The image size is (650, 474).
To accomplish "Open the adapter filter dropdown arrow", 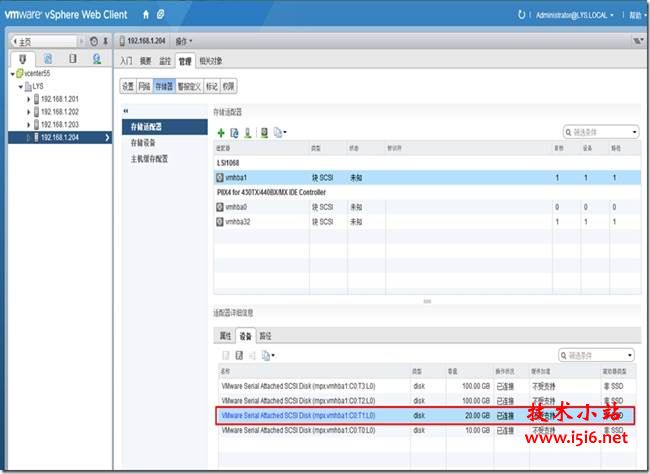I will coord(634,132).
